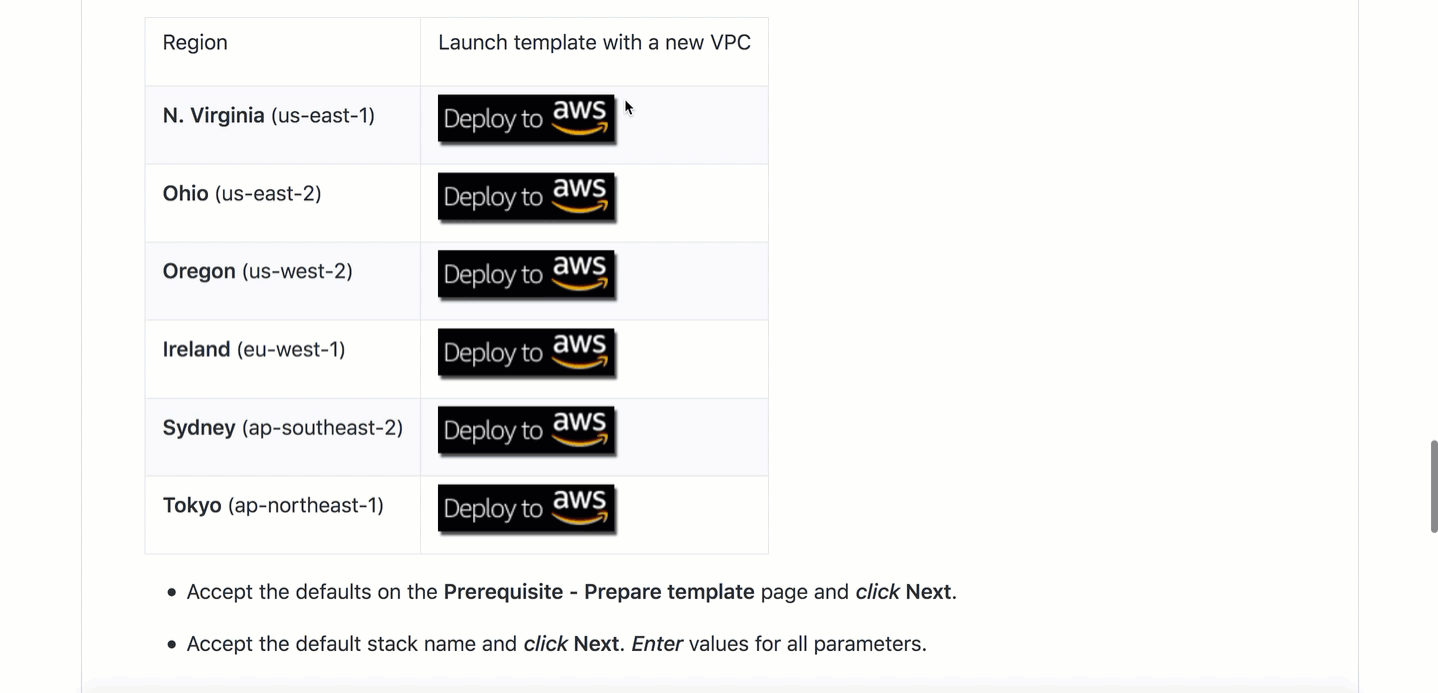
Task: Click the Oregon (us-west-2) region text
Action: point(258,272)
